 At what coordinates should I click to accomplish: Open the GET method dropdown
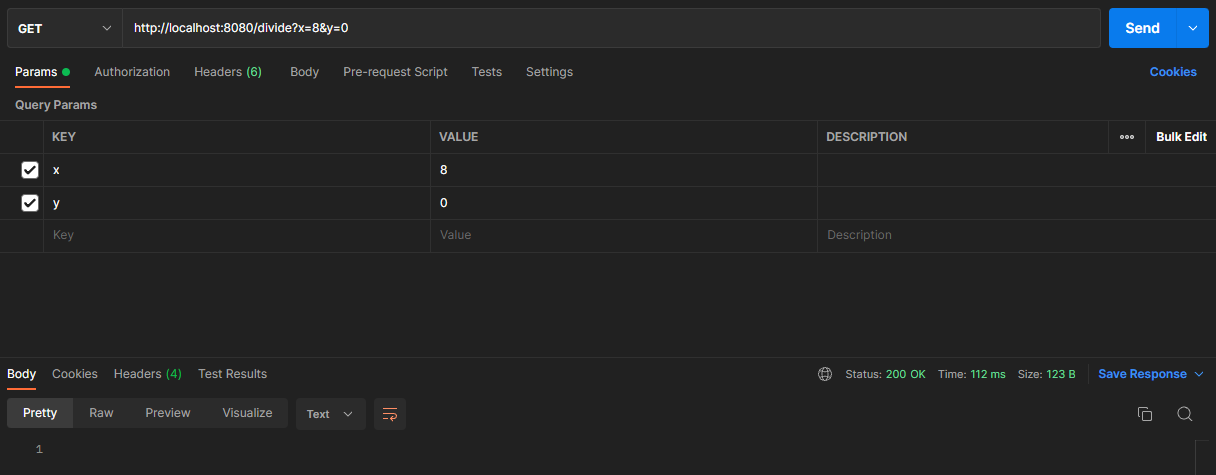click(64, 28)
